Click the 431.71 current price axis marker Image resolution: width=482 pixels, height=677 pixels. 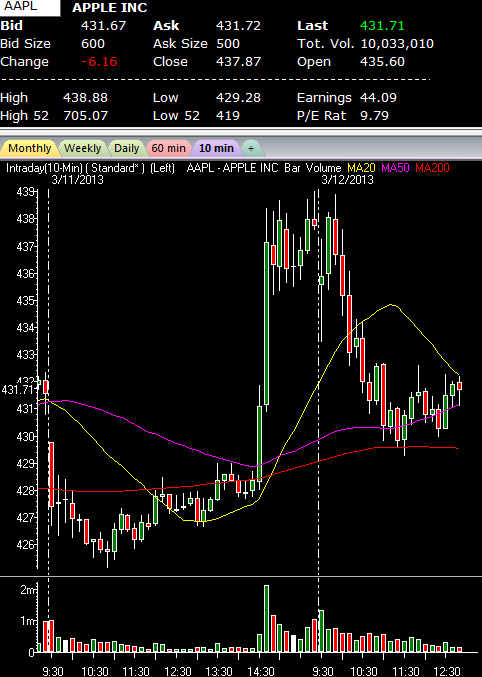coord(17,390)
